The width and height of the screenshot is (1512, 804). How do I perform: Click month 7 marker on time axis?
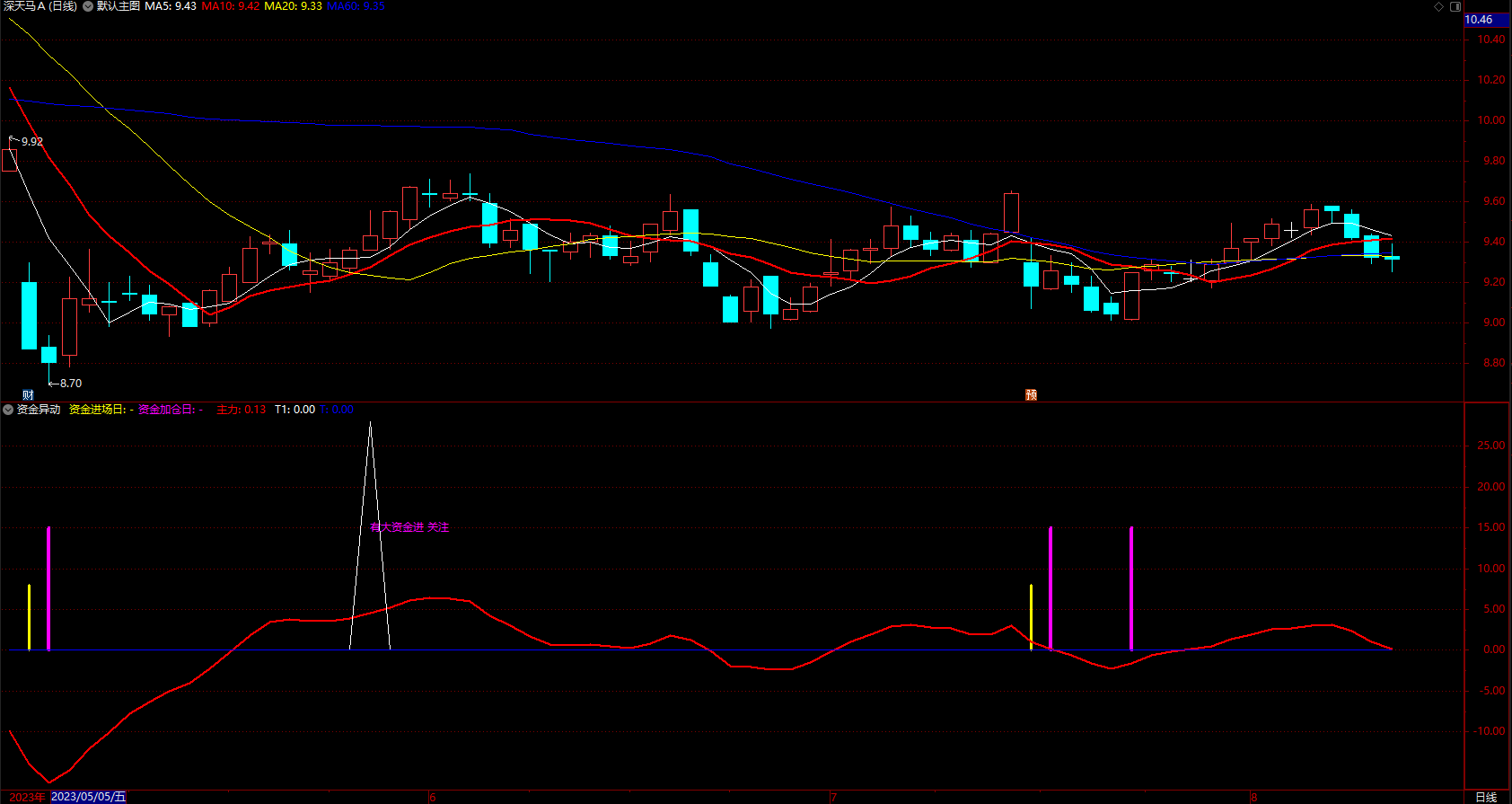pyautogui.click(x=833, y=797)
